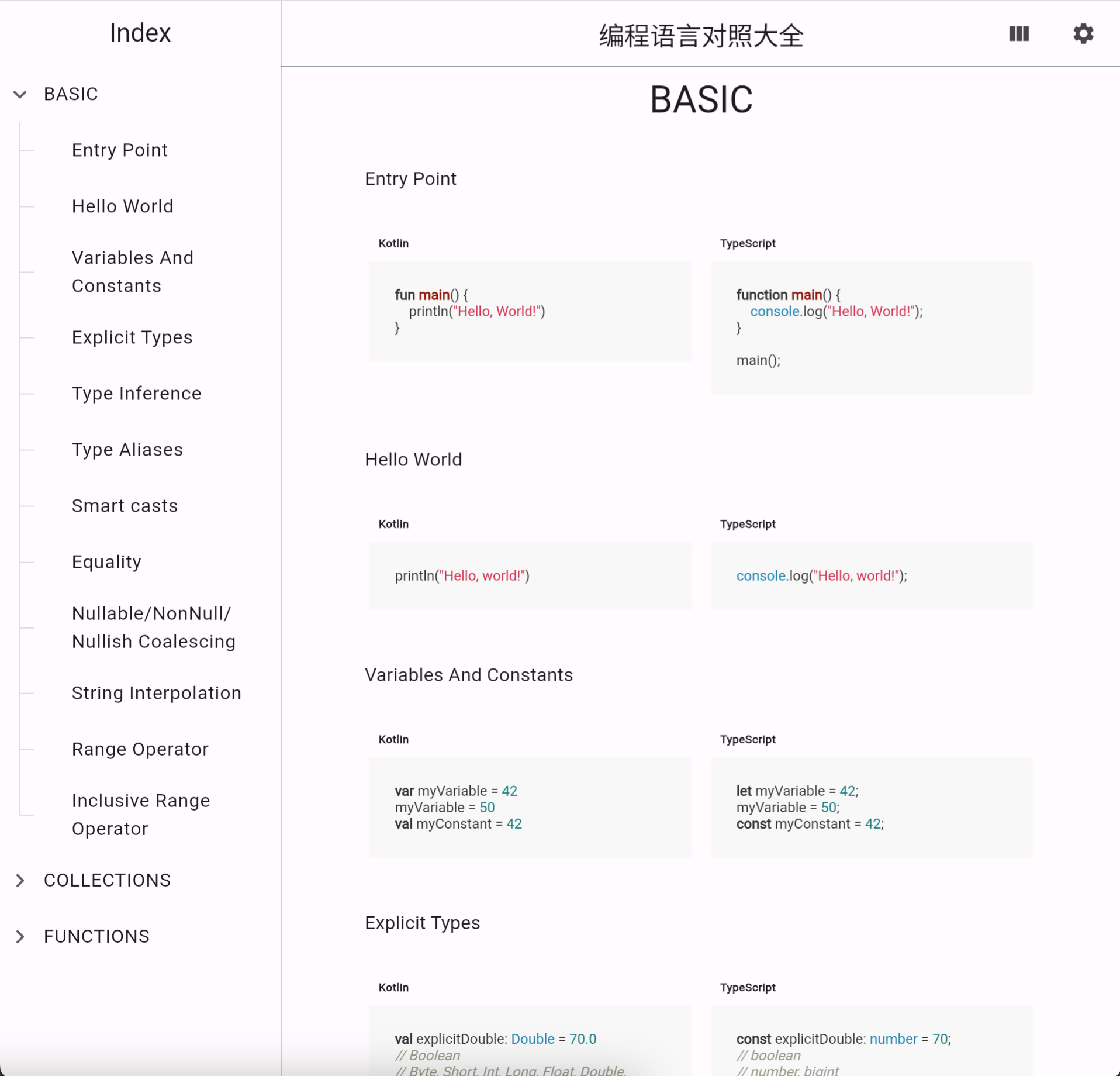Open Explicit Types sidebar item

pos(132,337)
